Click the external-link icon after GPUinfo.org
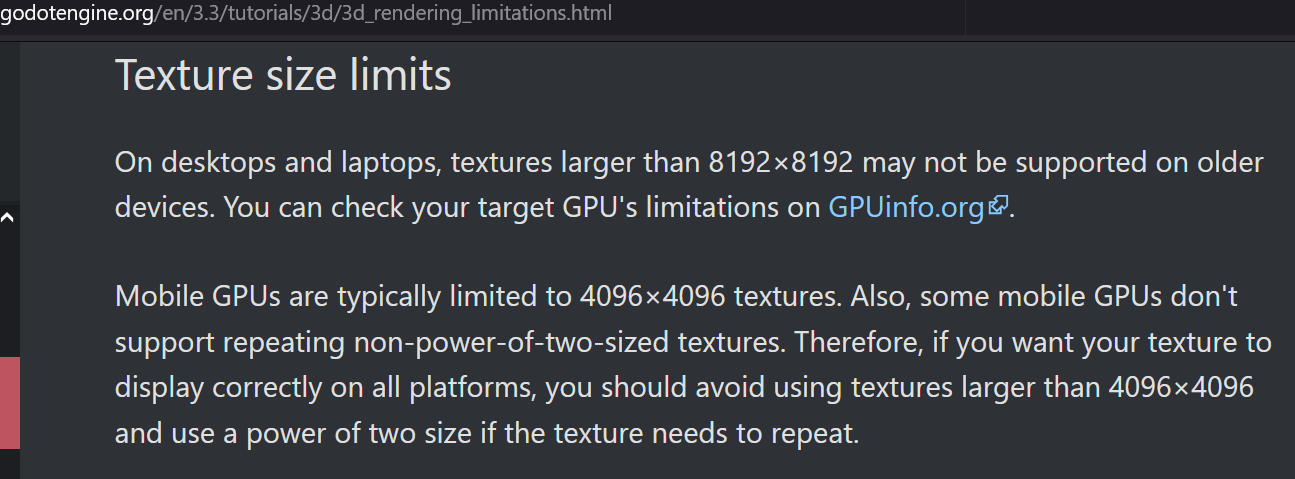 998,207
